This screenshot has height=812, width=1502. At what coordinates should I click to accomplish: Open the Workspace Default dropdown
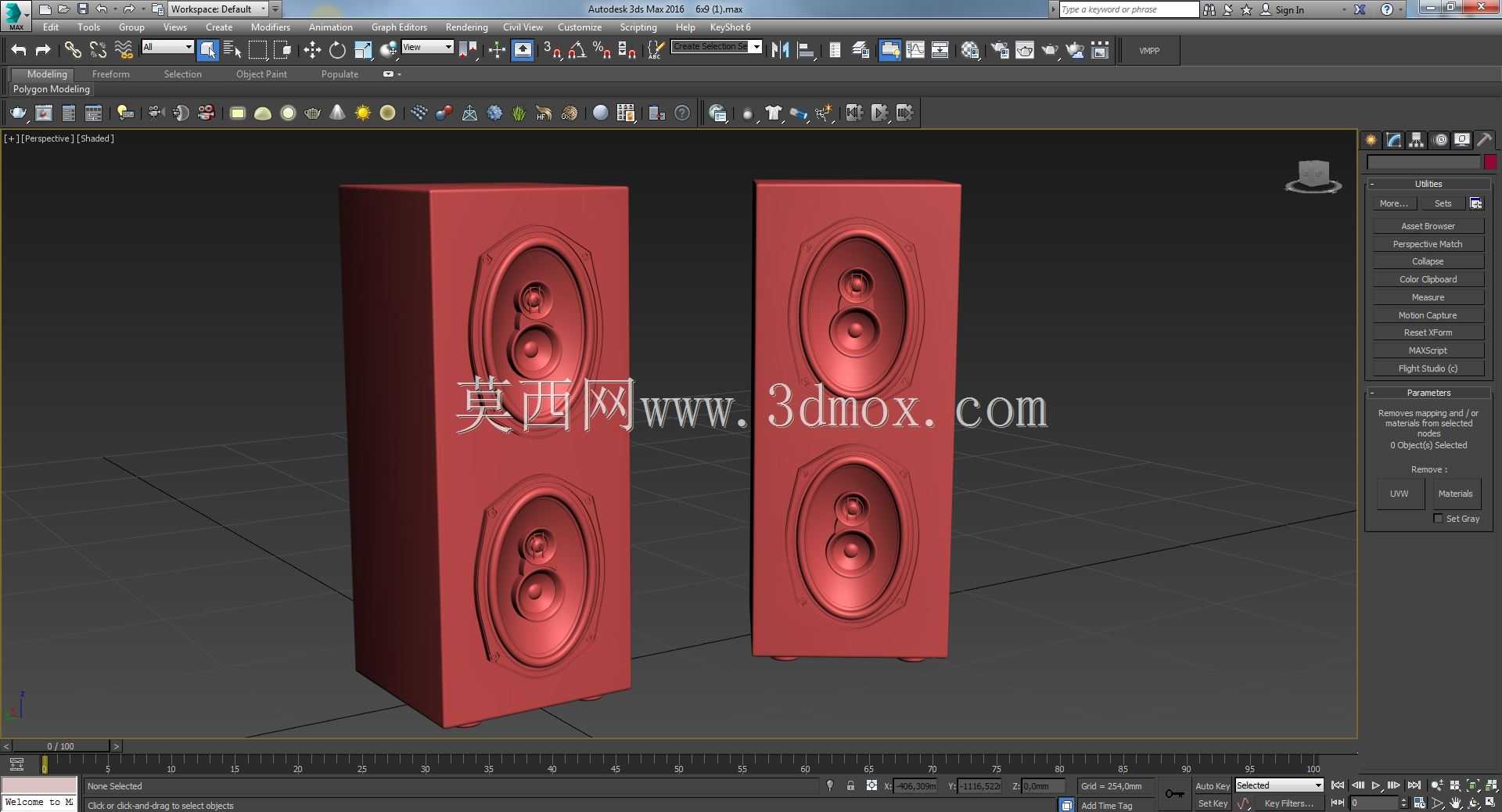[217, 9]
